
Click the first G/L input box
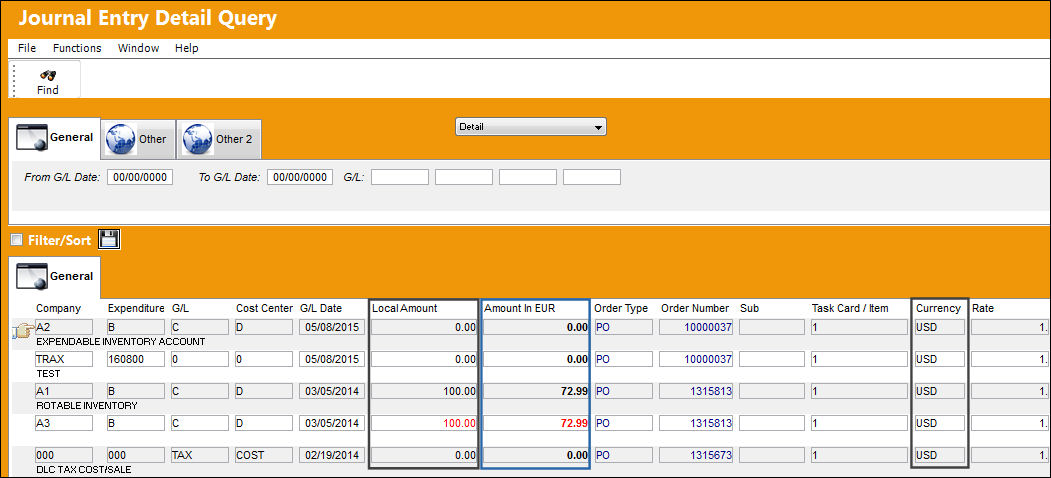(x=399, y=177)
